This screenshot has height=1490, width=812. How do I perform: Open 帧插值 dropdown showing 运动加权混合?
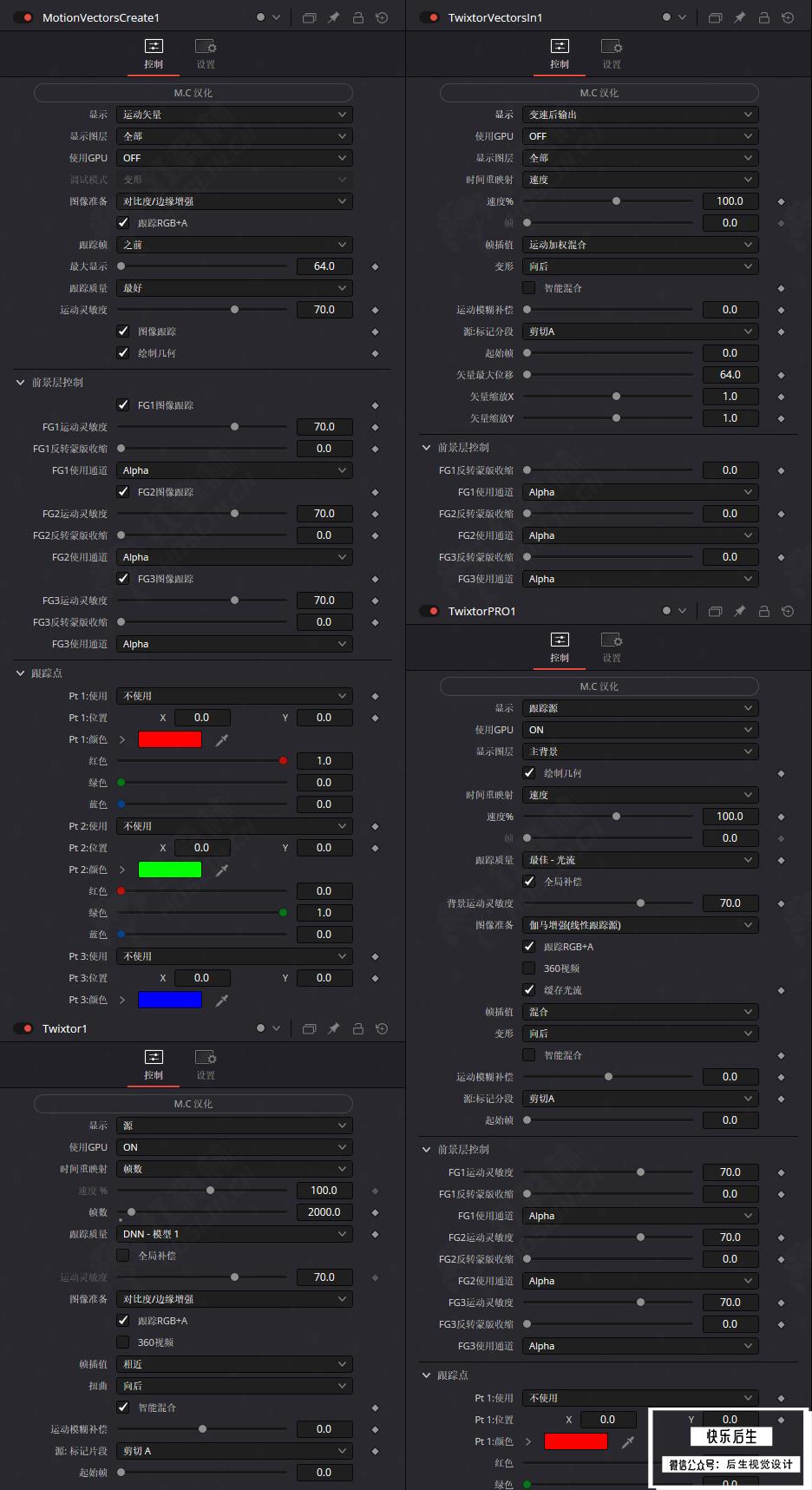pyautogui.click(x=640, y=245)
